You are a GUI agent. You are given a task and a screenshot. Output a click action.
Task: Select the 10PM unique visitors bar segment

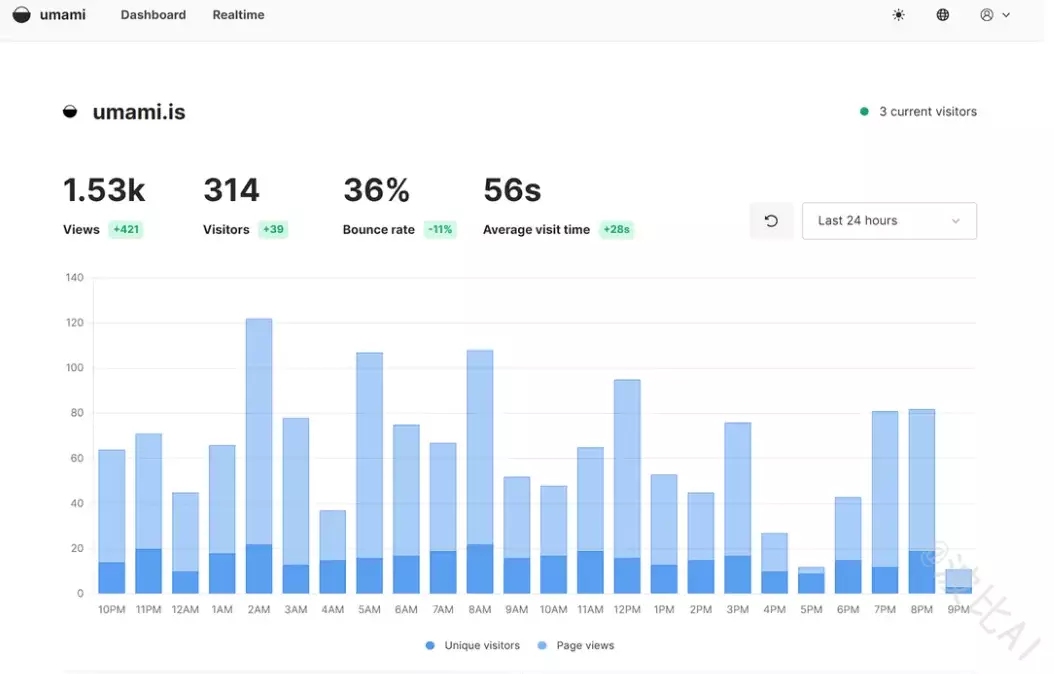click(112, 578)
